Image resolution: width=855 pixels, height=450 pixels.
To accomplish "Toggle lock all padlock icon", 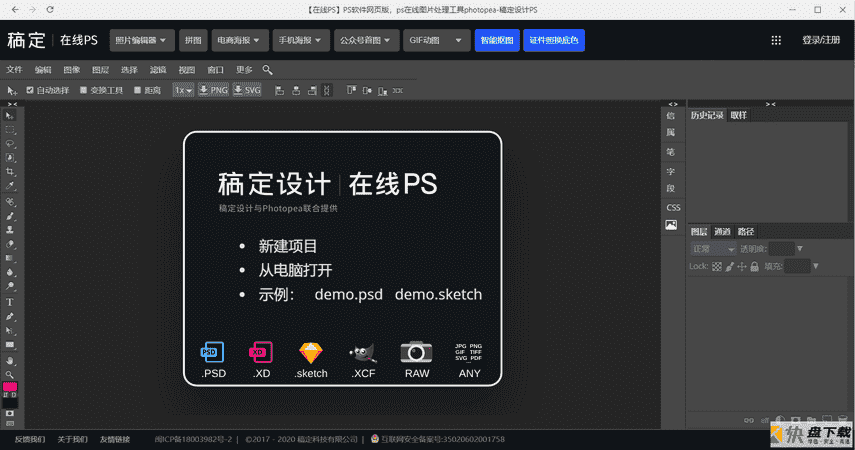I will [755, 267].
